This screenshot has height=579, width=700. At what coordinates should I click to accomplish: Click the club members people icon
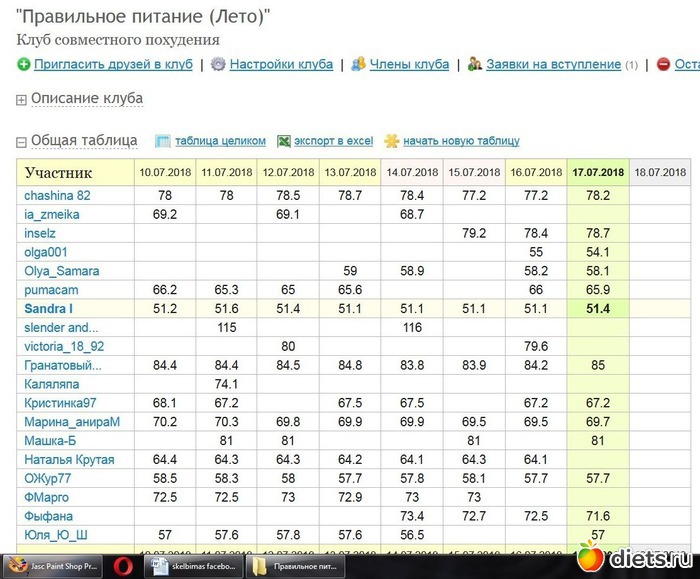[358, 64]
